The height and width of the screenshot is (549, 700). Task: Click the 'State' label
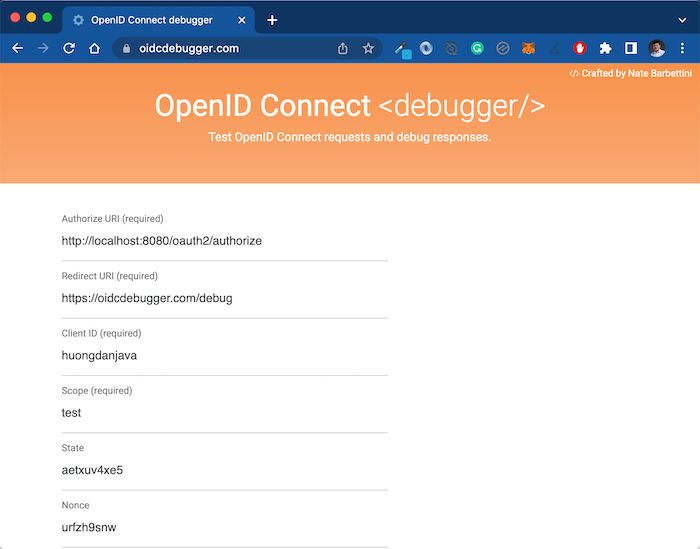pos(73,448)
